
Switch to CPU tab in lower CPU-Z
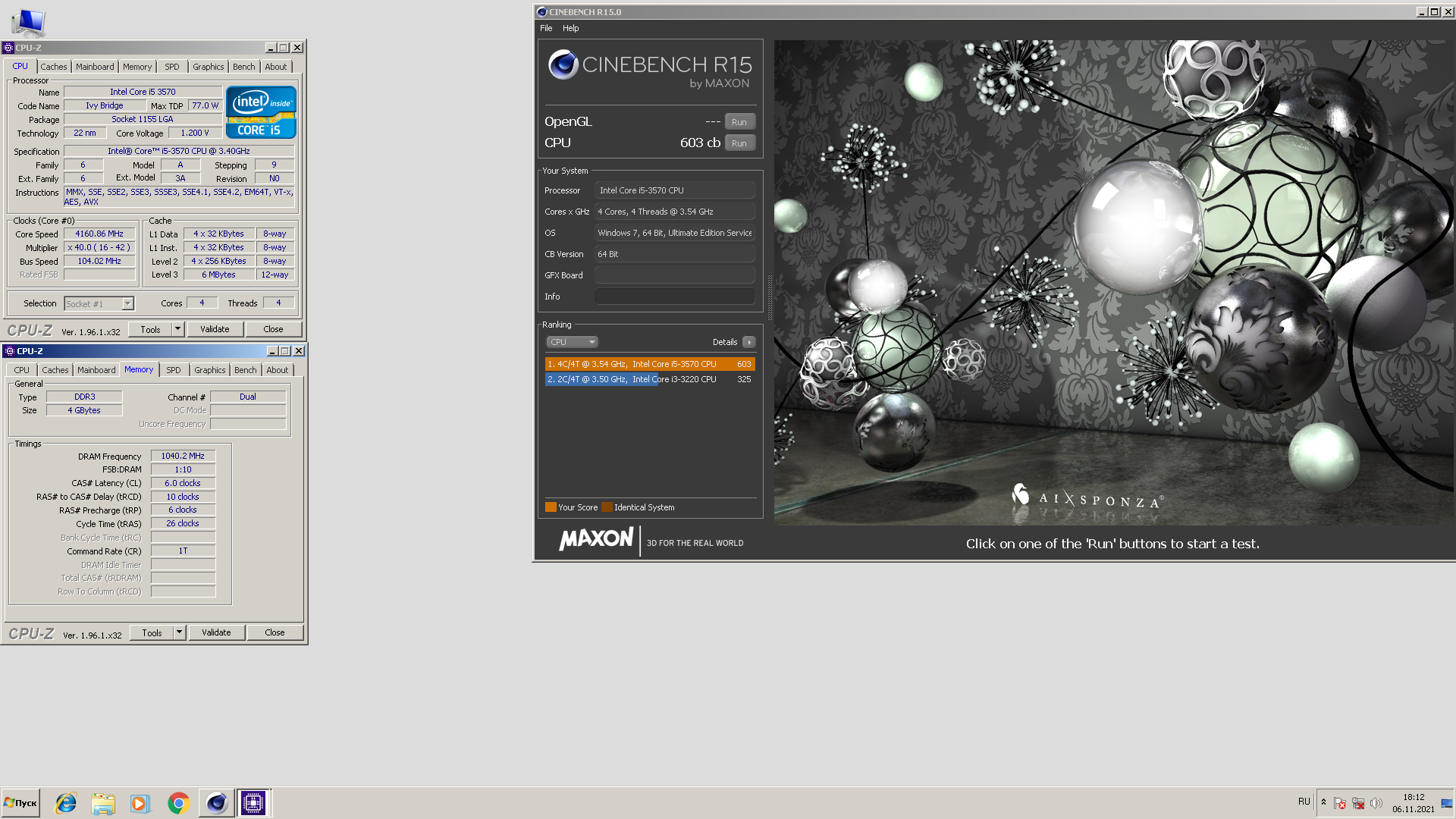click(x=22, y=370)
